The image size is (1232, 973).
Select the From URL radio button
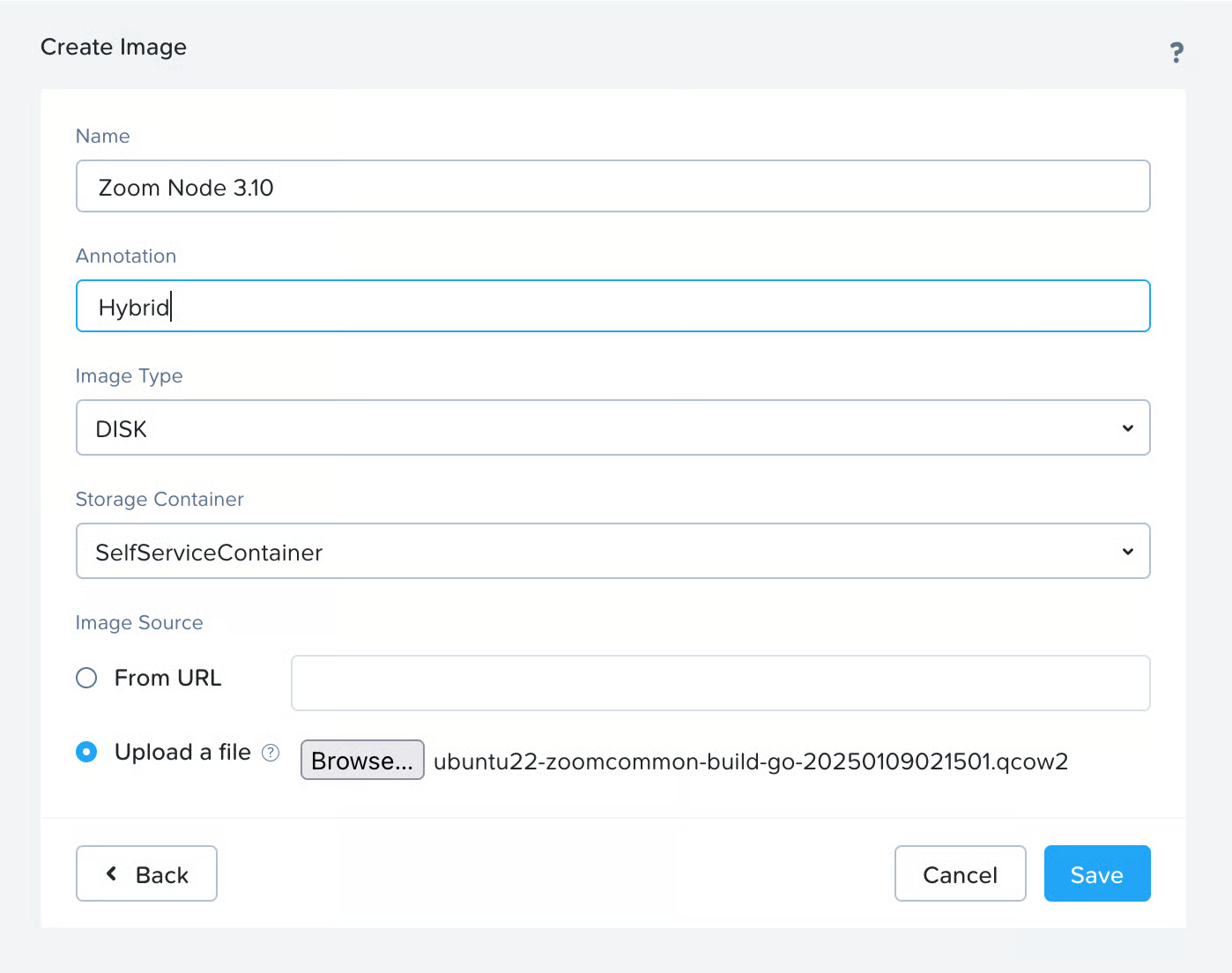pos(86,678)
